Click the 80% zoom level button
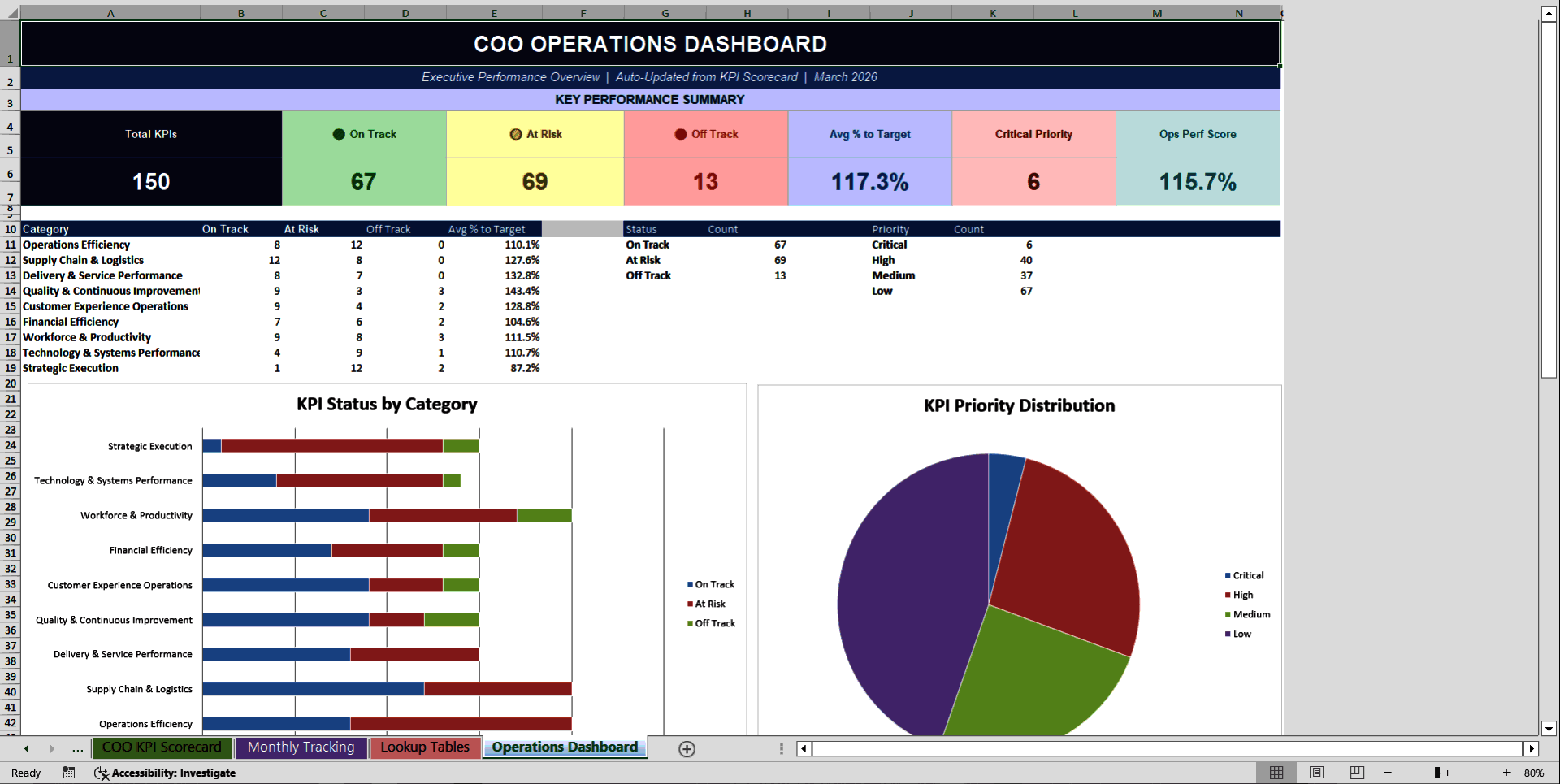1560x784 pixels. (x=1535, y=773)
